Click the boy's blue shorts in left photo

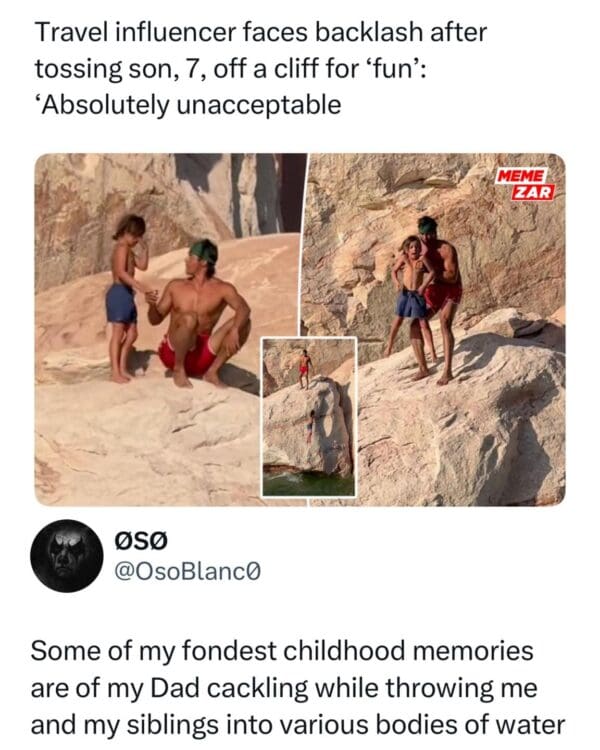pos(121,304)
